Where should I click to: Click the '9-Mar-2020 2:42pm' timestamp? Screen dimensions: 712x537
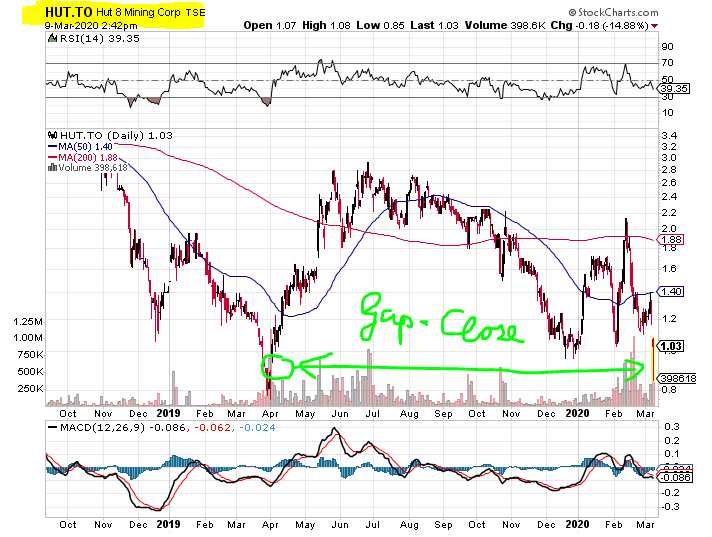(x=91, y=25)
